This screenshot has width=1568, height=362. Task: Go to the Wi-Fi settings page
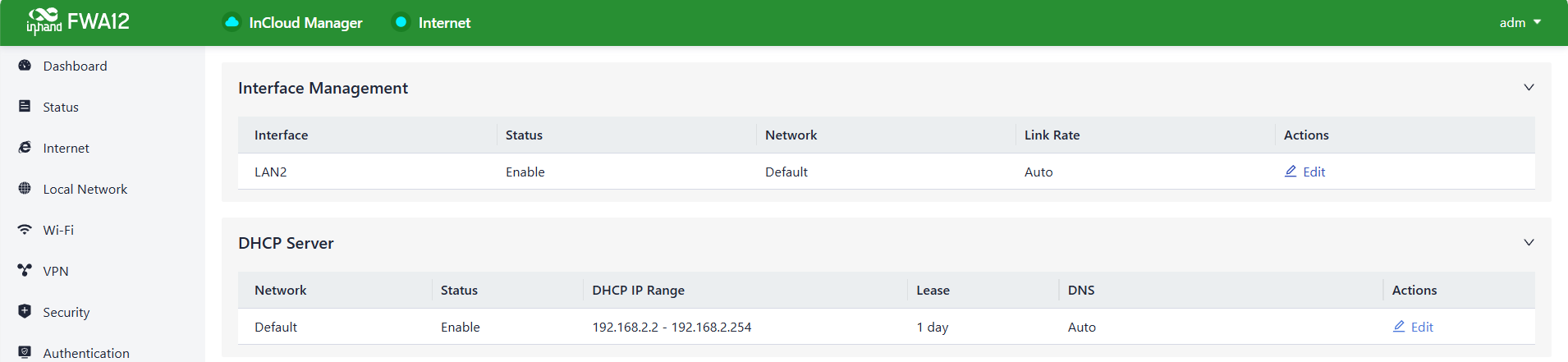[x=58, y=230]
